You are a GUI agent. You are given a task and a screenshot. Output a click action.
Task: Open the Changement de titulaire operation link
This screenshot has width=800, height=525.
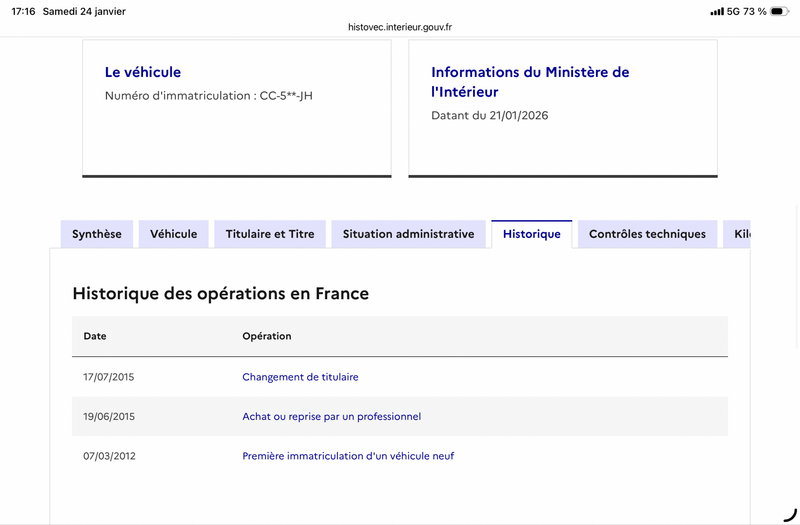point(300,377)
